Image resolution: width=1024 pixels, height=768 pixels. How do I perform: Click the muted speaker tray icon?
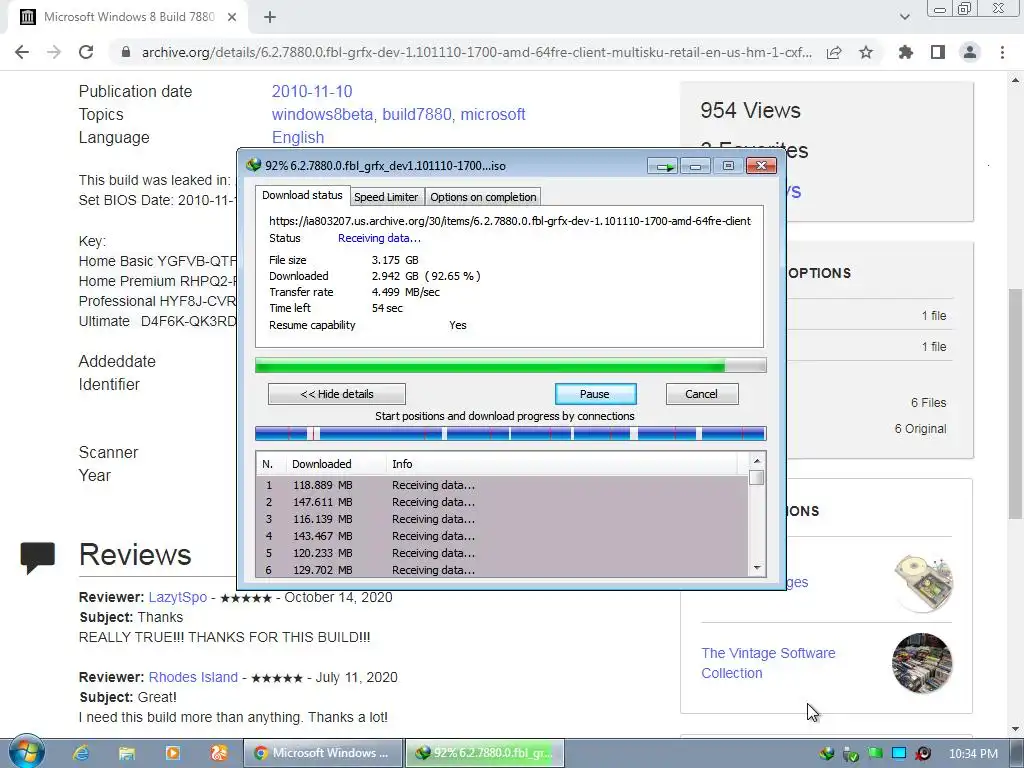[923, 753]
